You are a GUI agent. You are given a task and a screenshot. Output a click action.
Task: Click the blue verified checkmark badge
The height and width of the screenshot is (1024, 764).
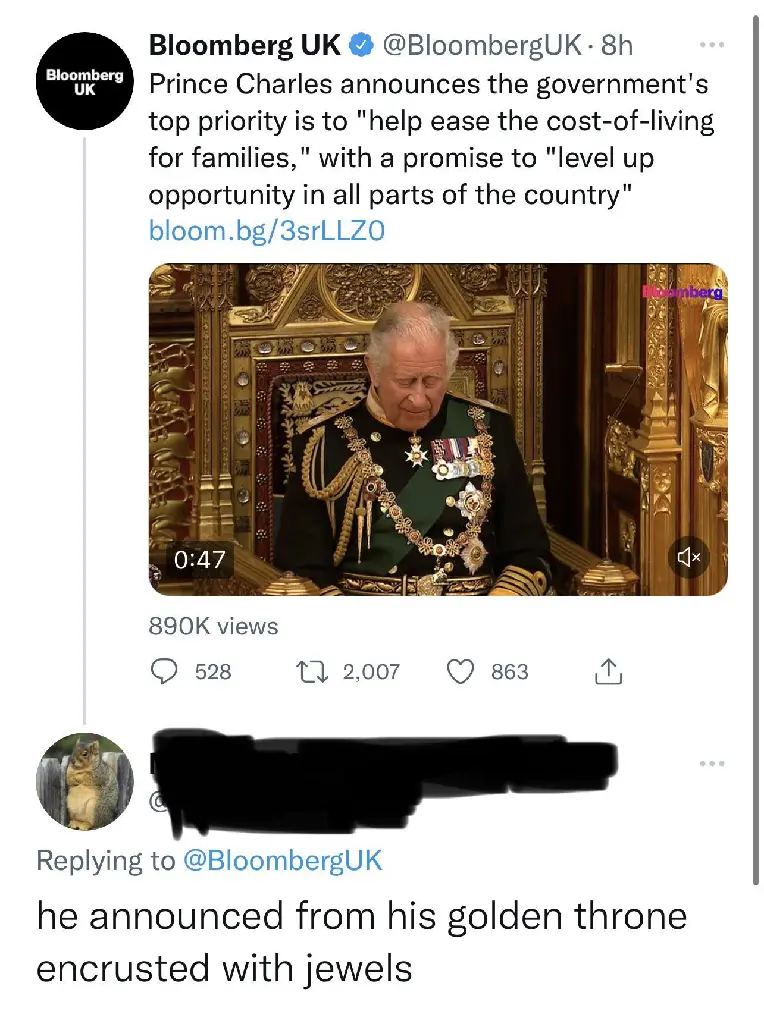[x=360, y=45]
